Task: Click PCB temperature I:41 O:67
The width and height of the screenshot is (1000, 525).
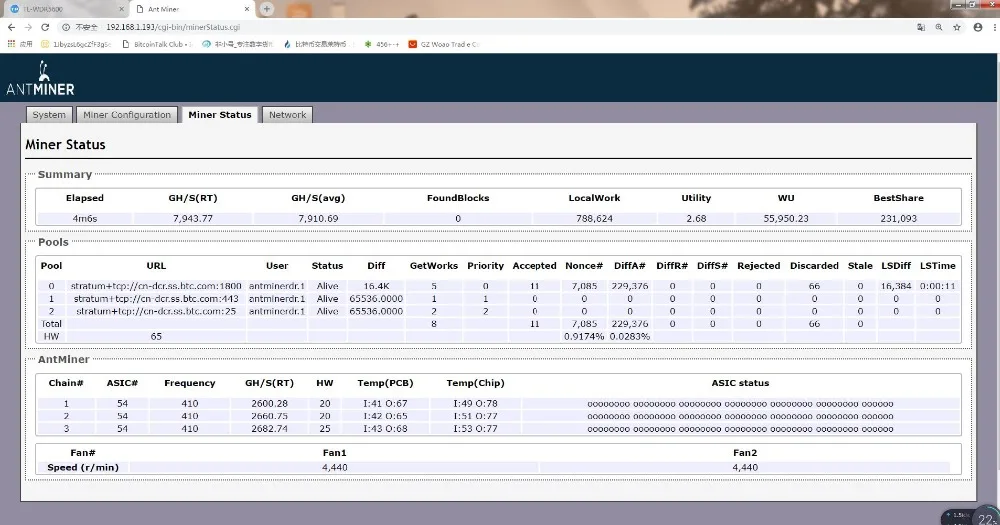Action: (385, 403)
